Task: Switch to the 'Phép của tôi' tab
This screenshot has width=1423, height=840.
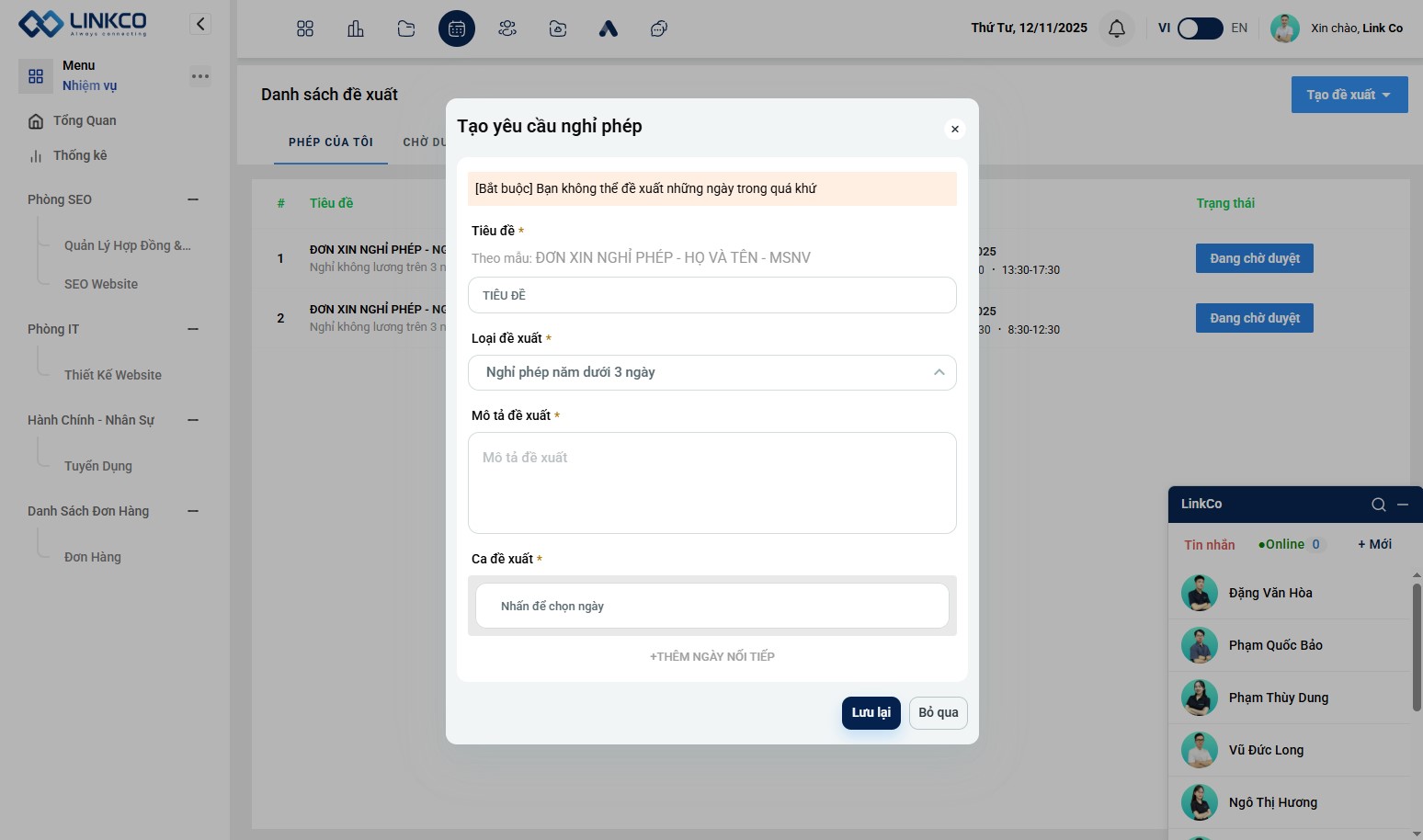Action: pos(331,142)
